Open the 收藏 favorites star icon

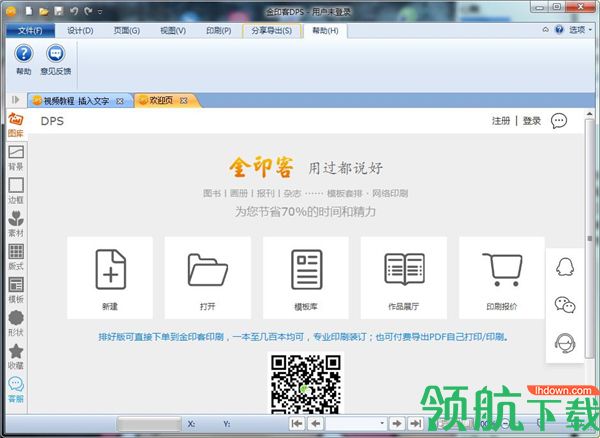[16, 357]
